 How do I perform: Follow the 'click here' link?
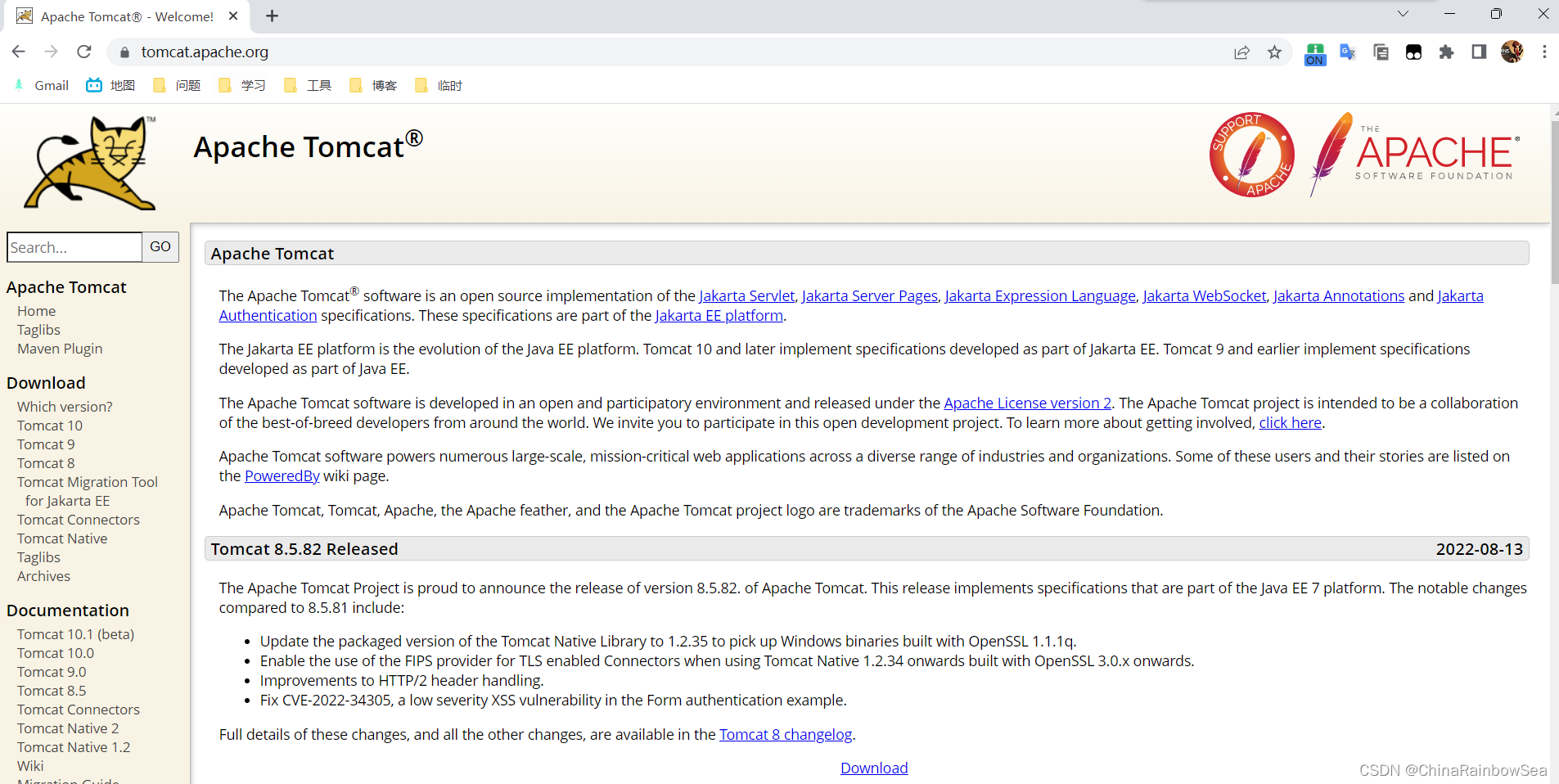coord(1290,423)
